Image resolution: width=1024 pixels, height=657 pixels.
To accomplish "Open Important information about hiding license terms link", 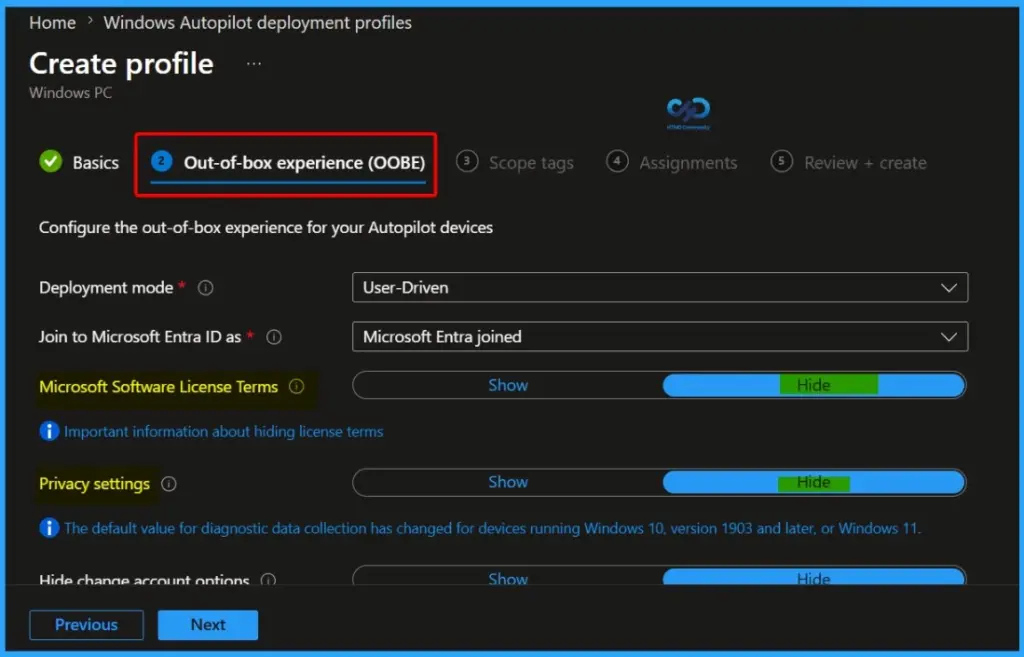I will tap(223, 432).
